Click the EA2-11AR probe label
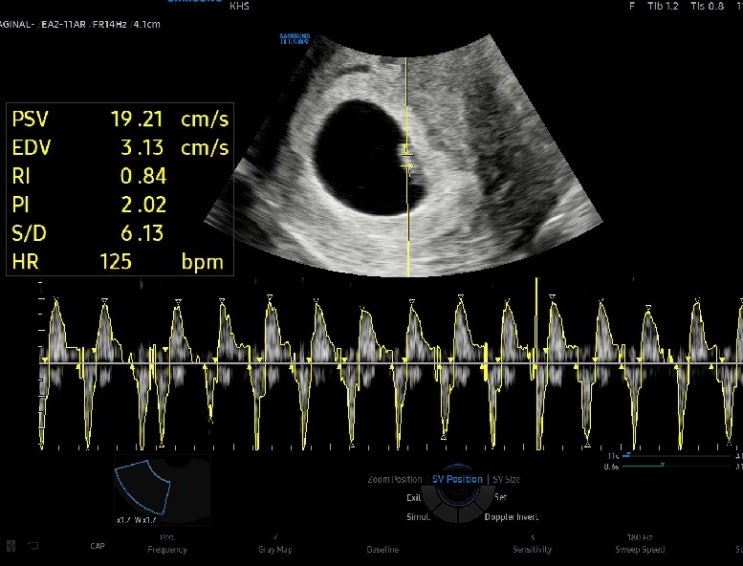This screenshot has height=566, width=743. point(63,24)
